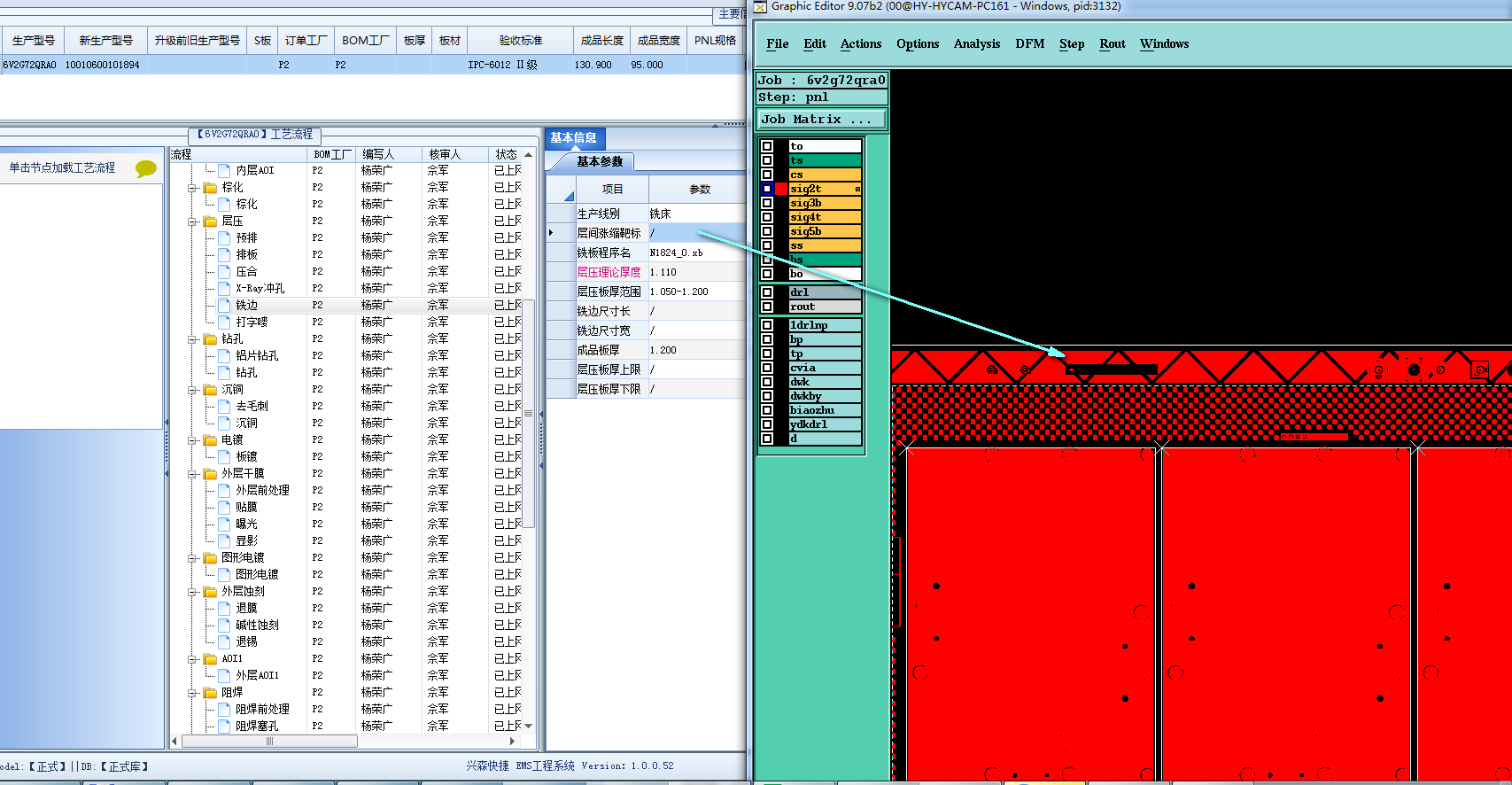The width and height of the screenshot is (1512, 785).
Task: Toggle the checkbox for layer sig3b
Action: pos(767,203)
